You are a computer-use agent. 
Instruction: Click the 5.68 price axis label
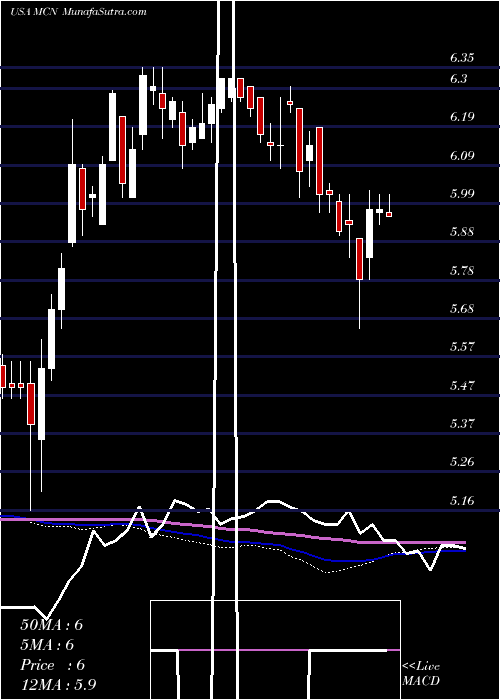462,308
